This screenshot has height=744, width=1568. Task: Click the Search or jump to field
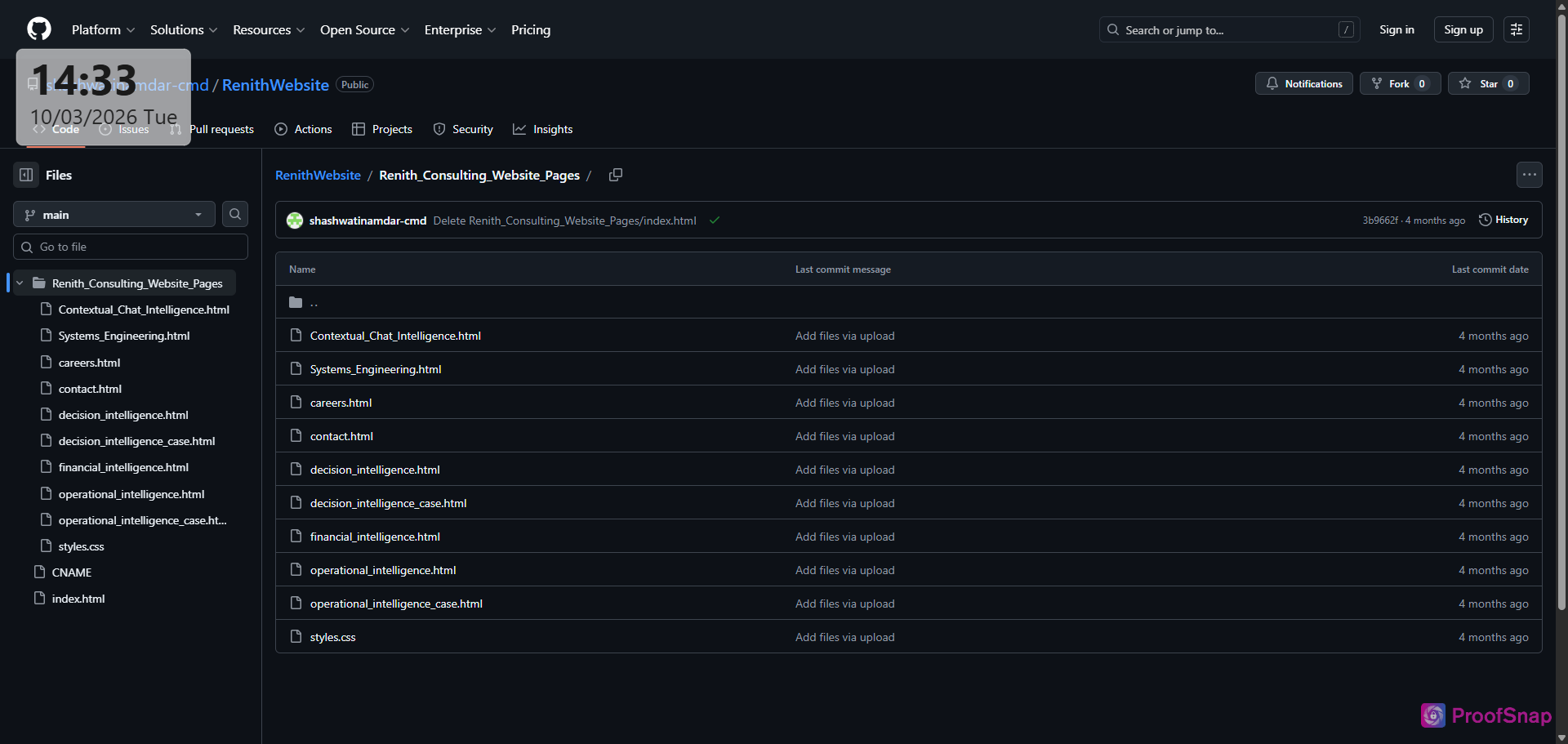(1229, 29)
